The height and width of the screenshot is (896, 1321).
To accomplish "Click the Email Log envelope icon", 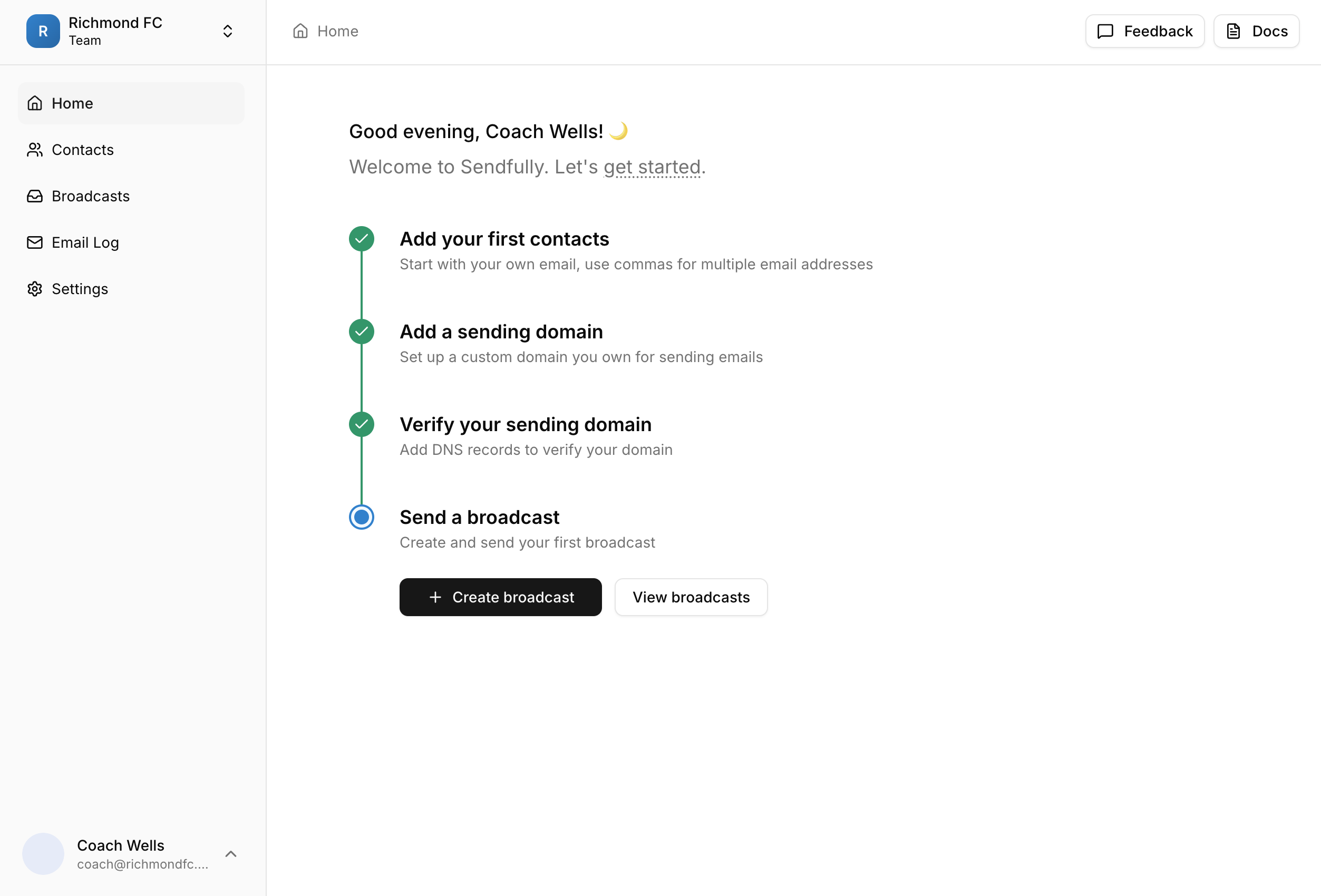I will click(x=35, y=242).
